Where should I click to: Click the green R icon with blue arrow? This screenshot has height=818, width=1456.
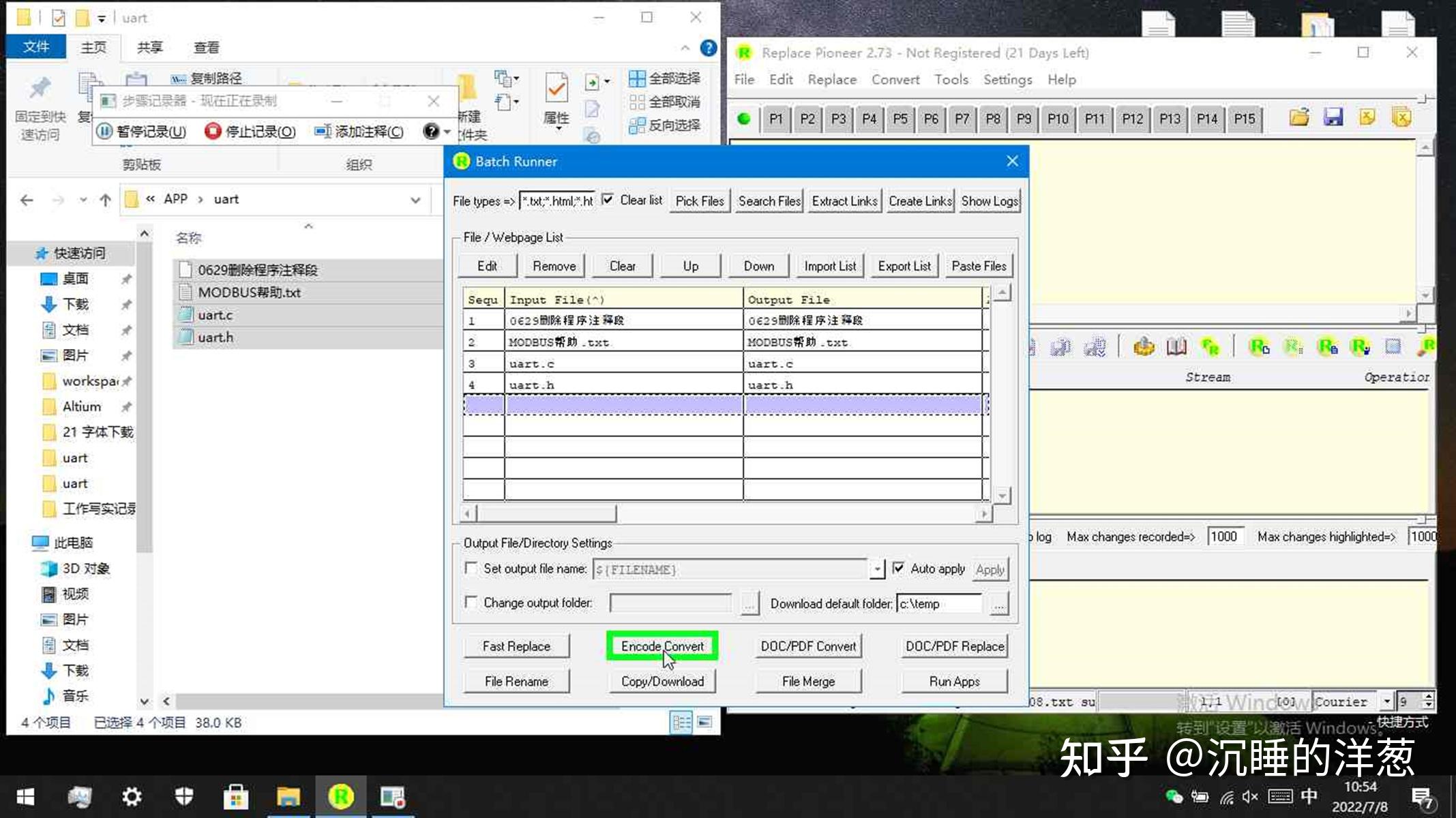click(x=1360, y=347)
